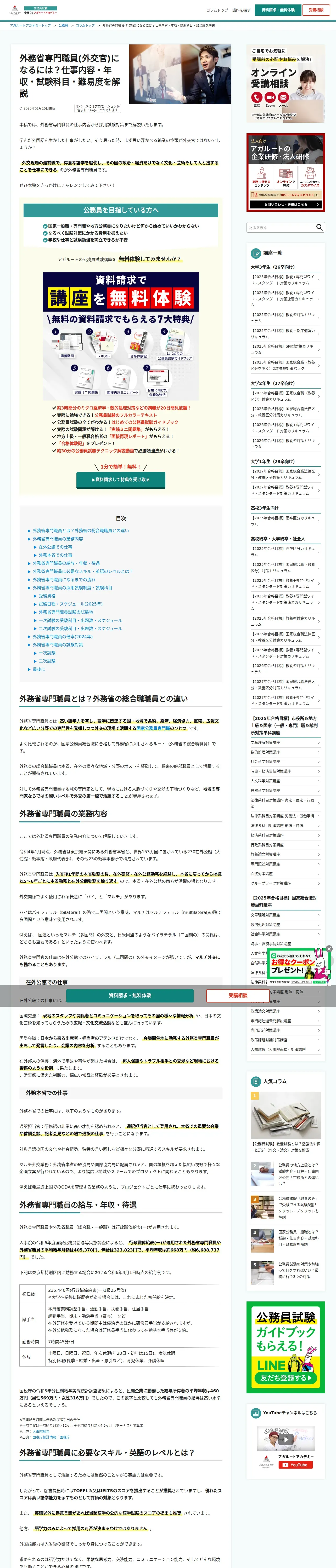Jump to 在外公館での仕事 in table of contents

55,547
